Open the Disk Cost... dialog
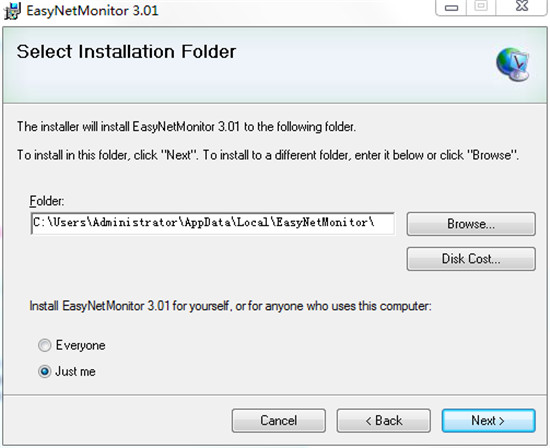Image resolution: width=550 pixels, height=448 pixels. 471,259
